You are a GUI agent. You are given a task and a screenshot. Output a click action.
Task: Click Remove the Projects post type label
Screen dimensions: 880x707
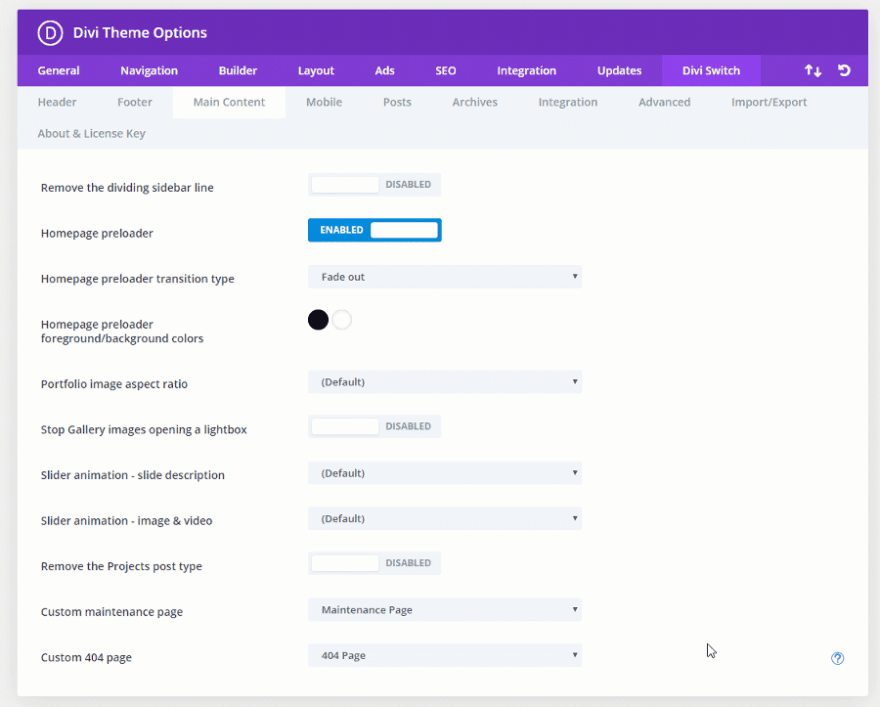[121, 567]
